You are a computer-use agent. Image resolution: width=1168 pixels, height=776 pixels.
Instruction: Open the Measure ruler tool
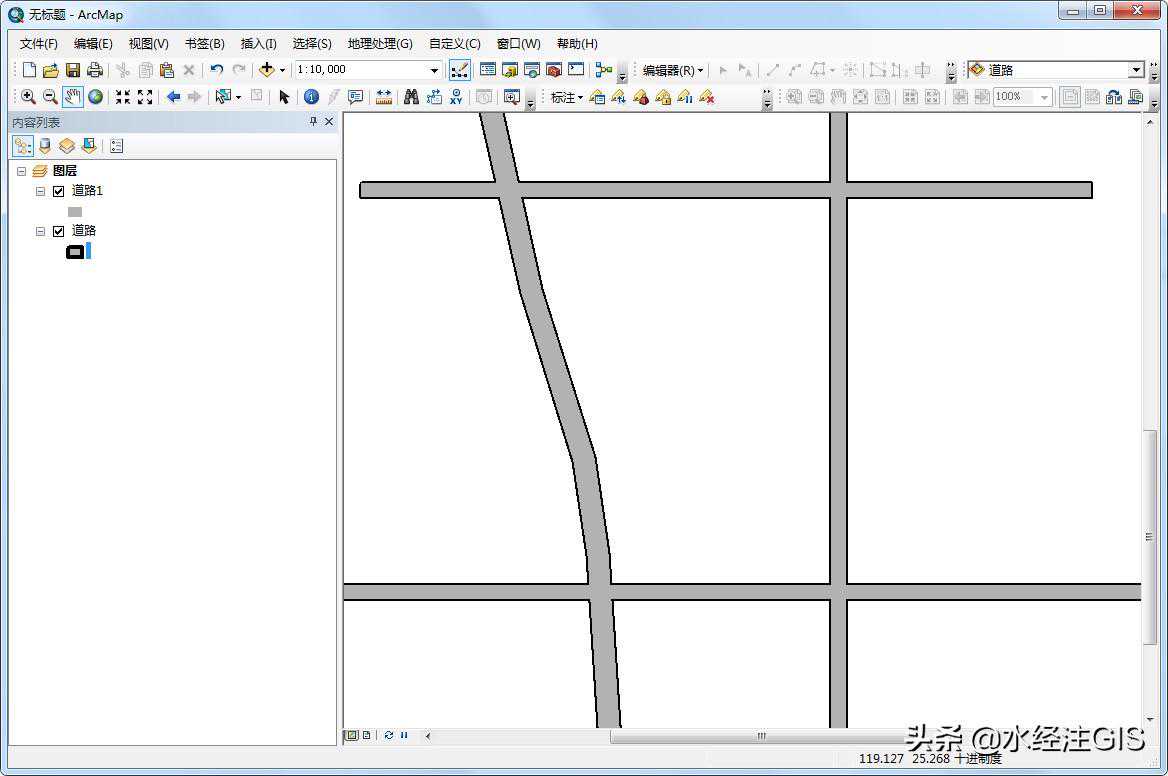click(x=383, y=97)
